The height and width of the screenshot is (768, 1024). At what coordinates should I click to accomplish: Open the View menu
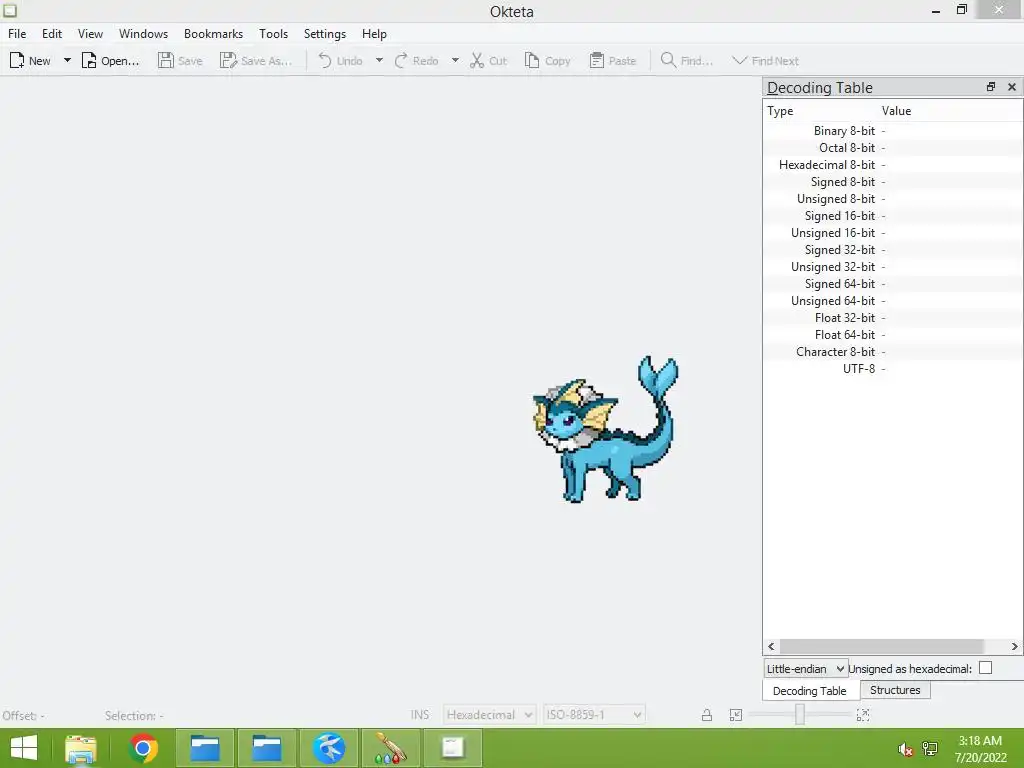90,33
